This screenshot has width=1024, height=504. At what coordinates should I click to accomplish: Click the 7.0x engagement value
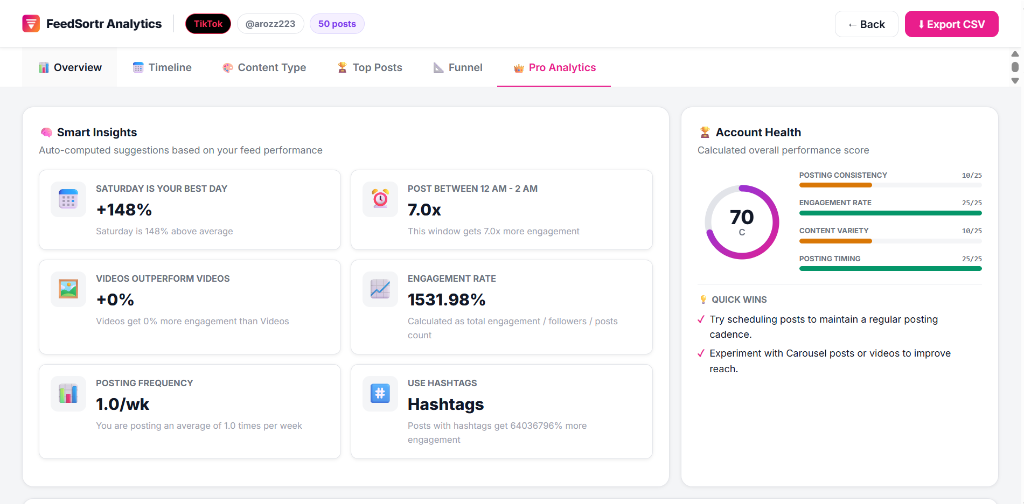point(424,210)
